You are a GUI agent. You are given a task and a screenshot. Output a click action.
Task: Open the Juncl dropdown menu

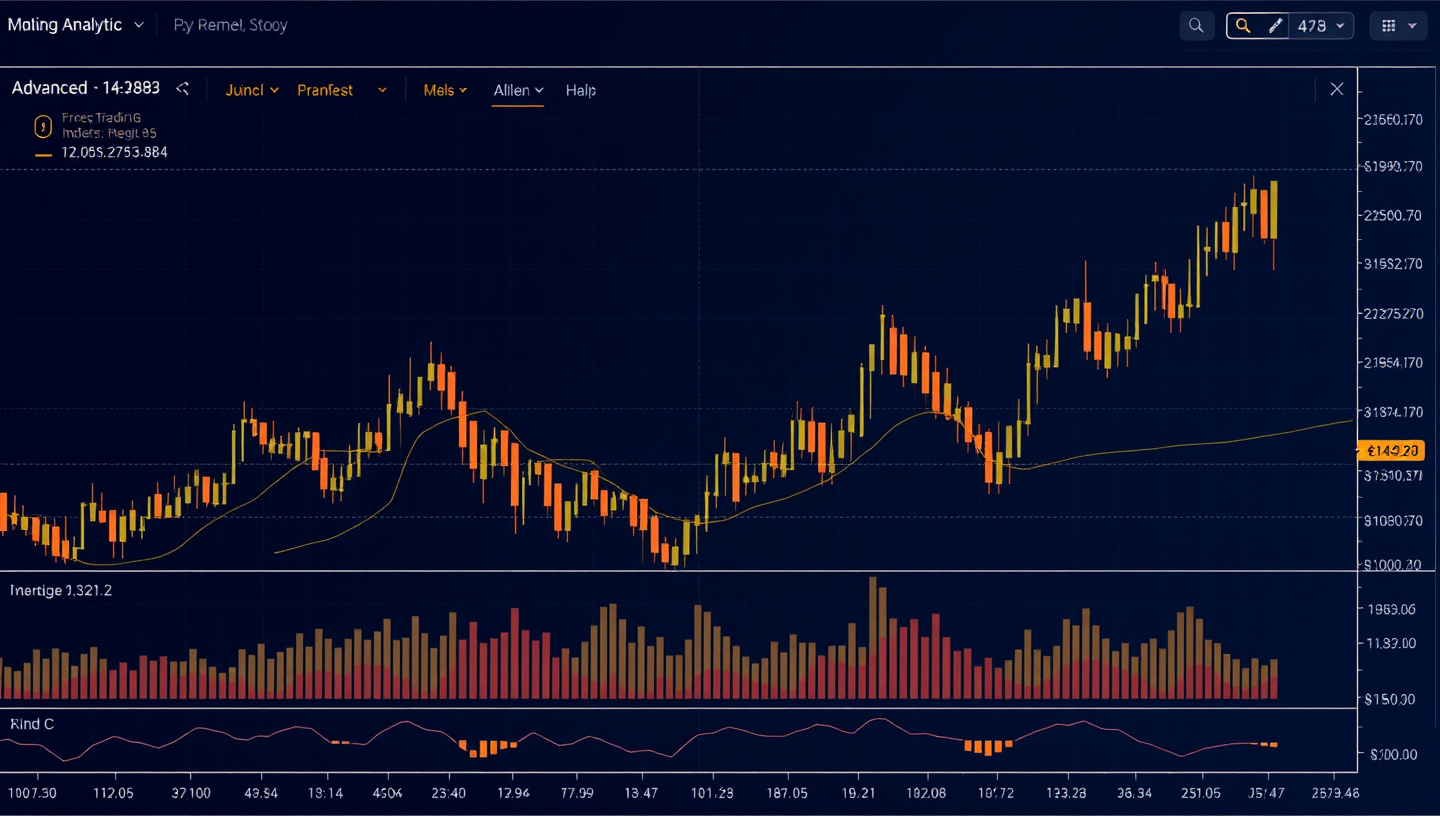click(x=252, y=90)
